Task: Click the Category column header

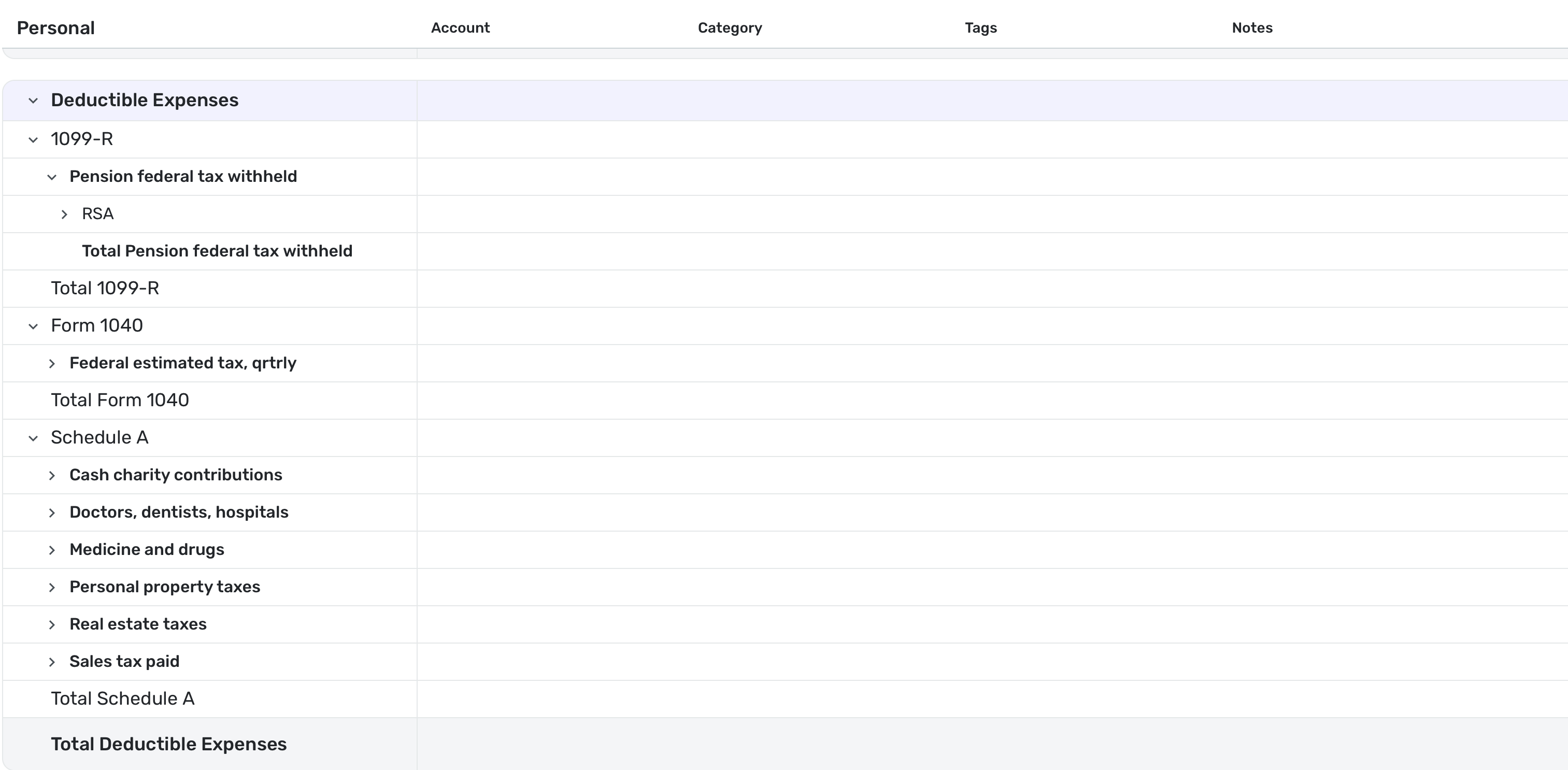Action: pos(730,27)
